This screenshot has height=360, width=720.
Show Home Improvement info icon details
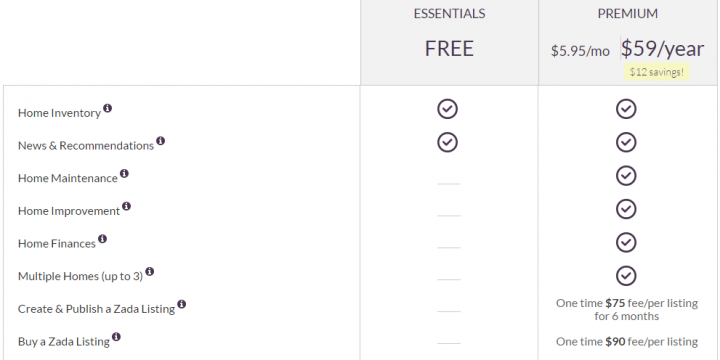pyautogui.click(x=126, y=206)
